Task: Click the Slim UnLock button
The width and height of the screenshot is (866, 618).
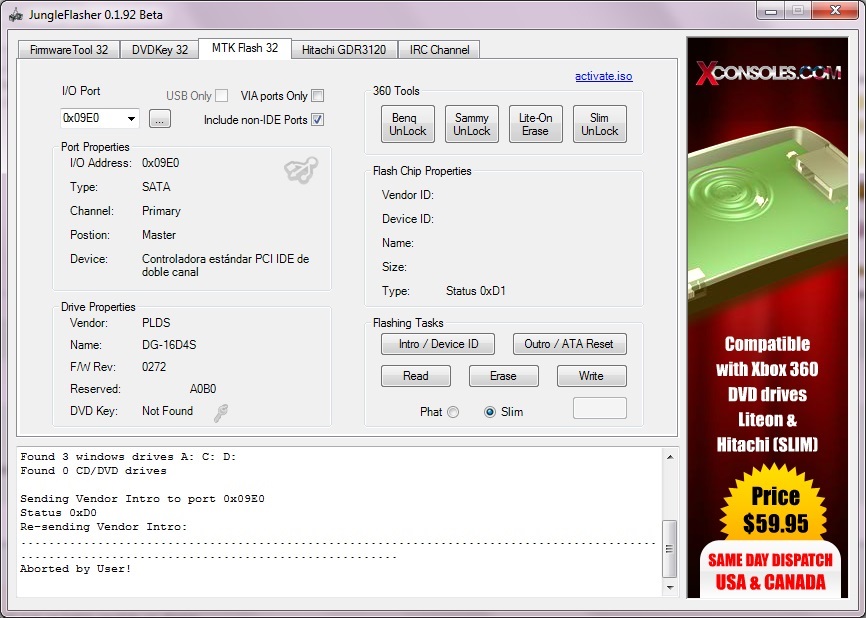Action: click(x=600, y=124)
